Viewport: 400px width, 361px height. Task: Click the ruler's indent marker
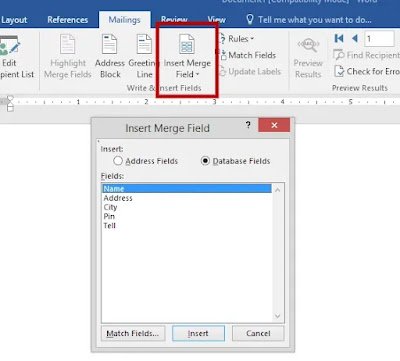pos(10,103)
